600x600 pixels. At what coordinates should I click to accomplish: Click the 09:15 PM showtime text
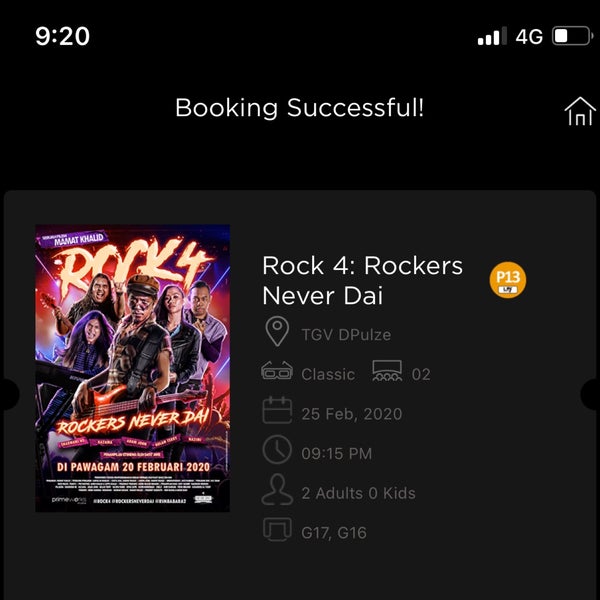coord(336,453)
